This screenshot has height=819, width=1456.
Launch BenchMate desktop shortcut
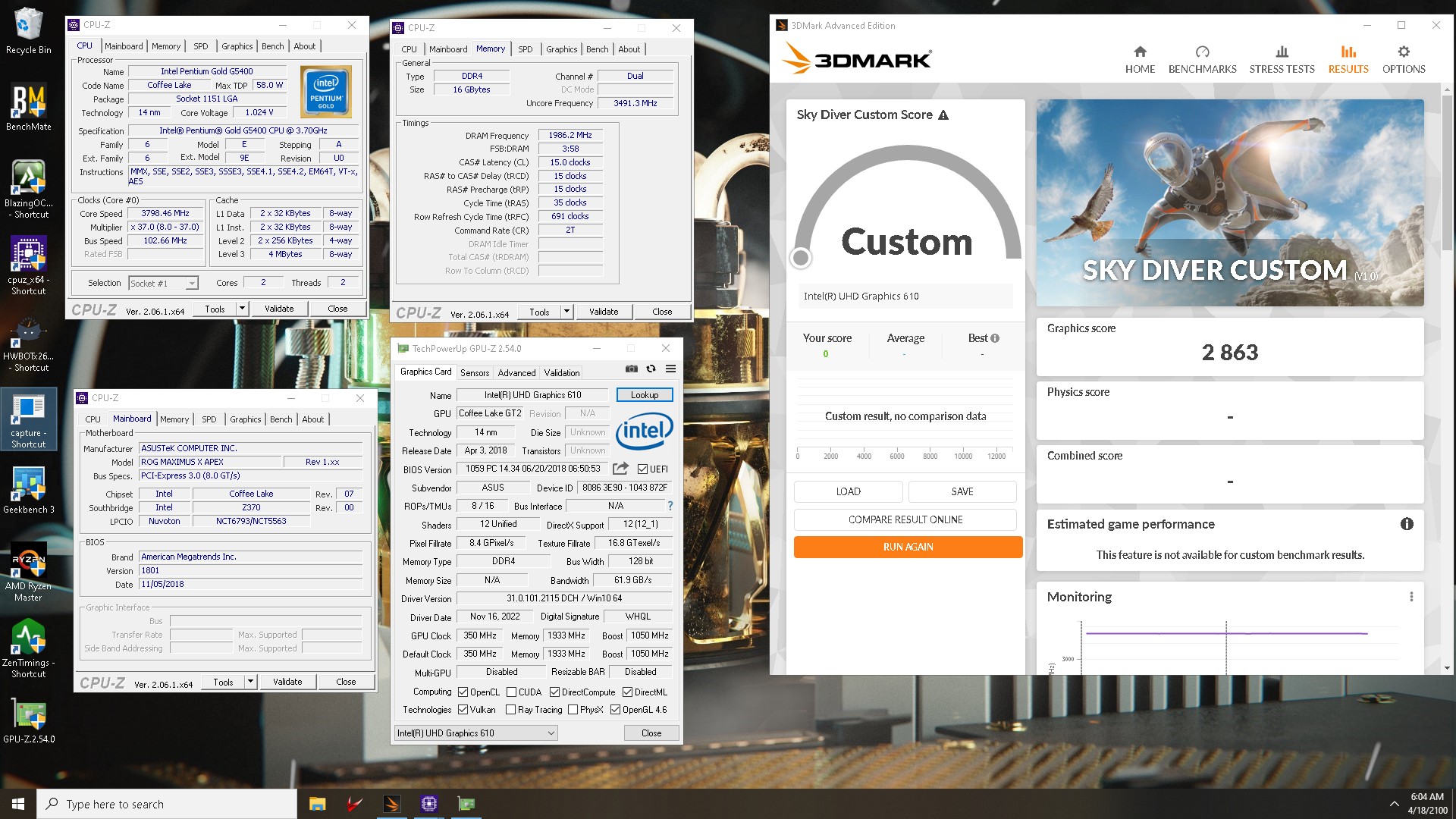28,107
